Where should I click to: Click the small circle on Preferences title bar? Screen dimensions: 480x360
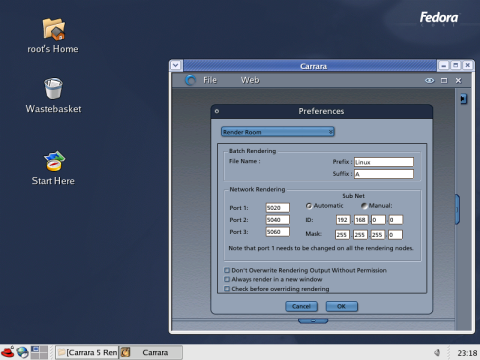coord(217,111)
